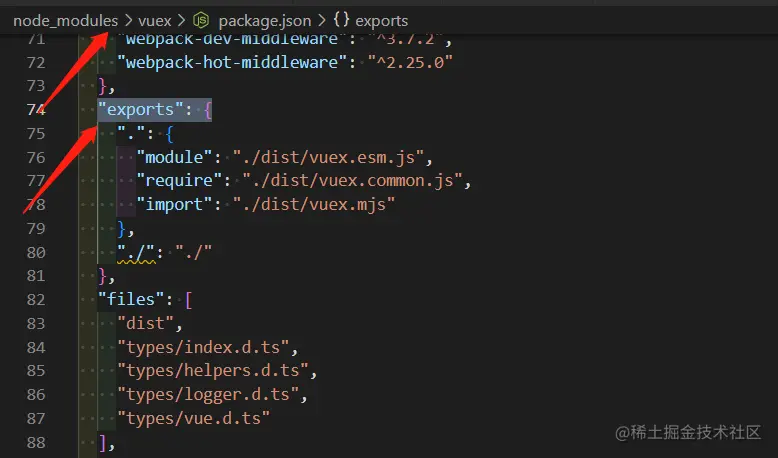Click the "webpack-hot-middleware" key
The height and width of the screenshot is (458, 778).
232,62
